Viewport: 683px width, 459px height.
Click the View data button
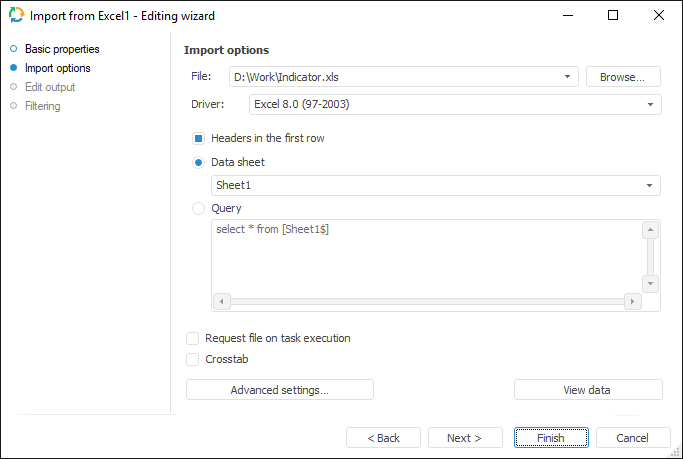point(587,390)
